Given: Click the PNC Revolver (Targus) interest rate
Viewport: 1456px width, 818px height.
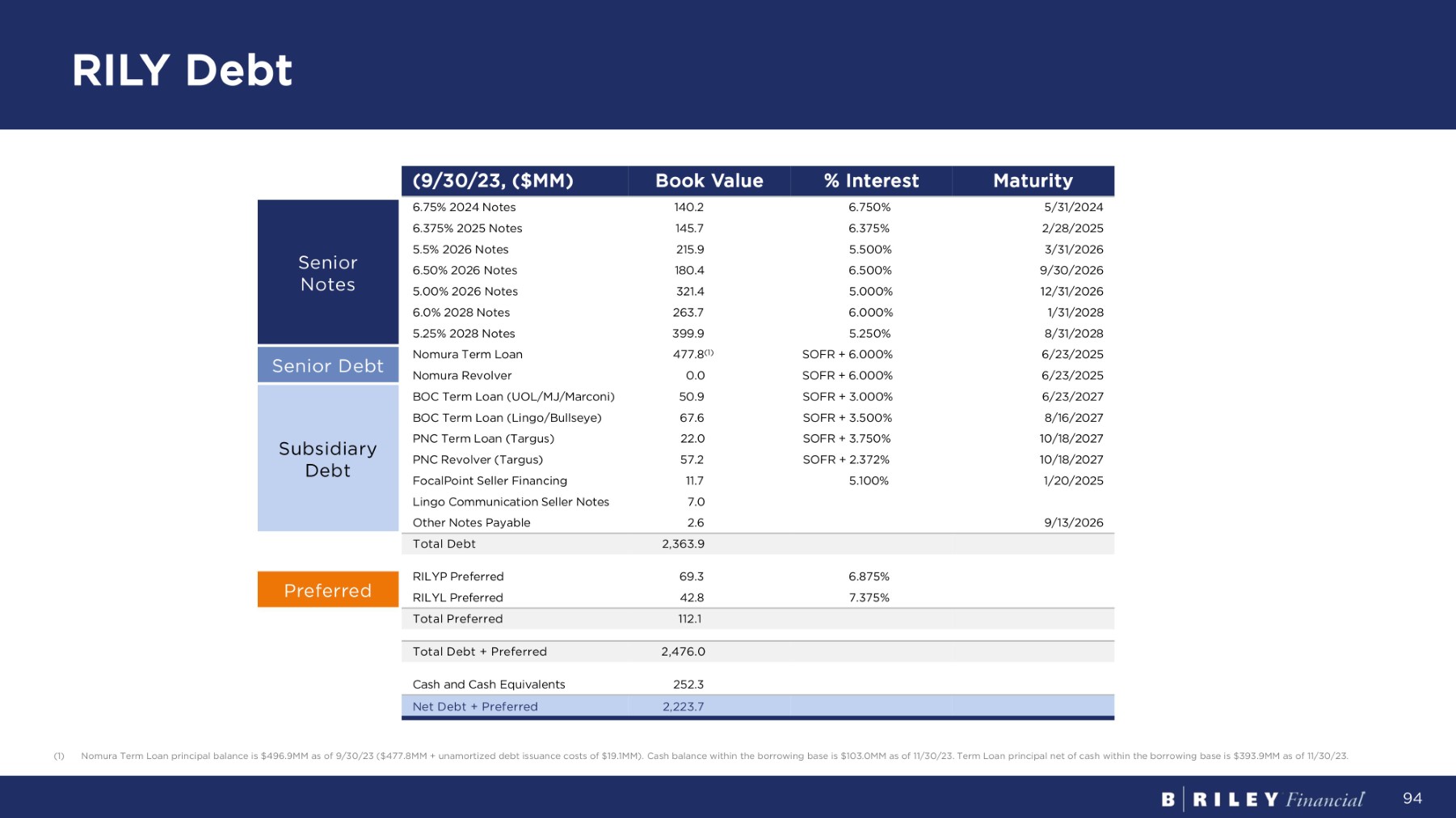Looking at the screenshot, I should tap(846, 460).
